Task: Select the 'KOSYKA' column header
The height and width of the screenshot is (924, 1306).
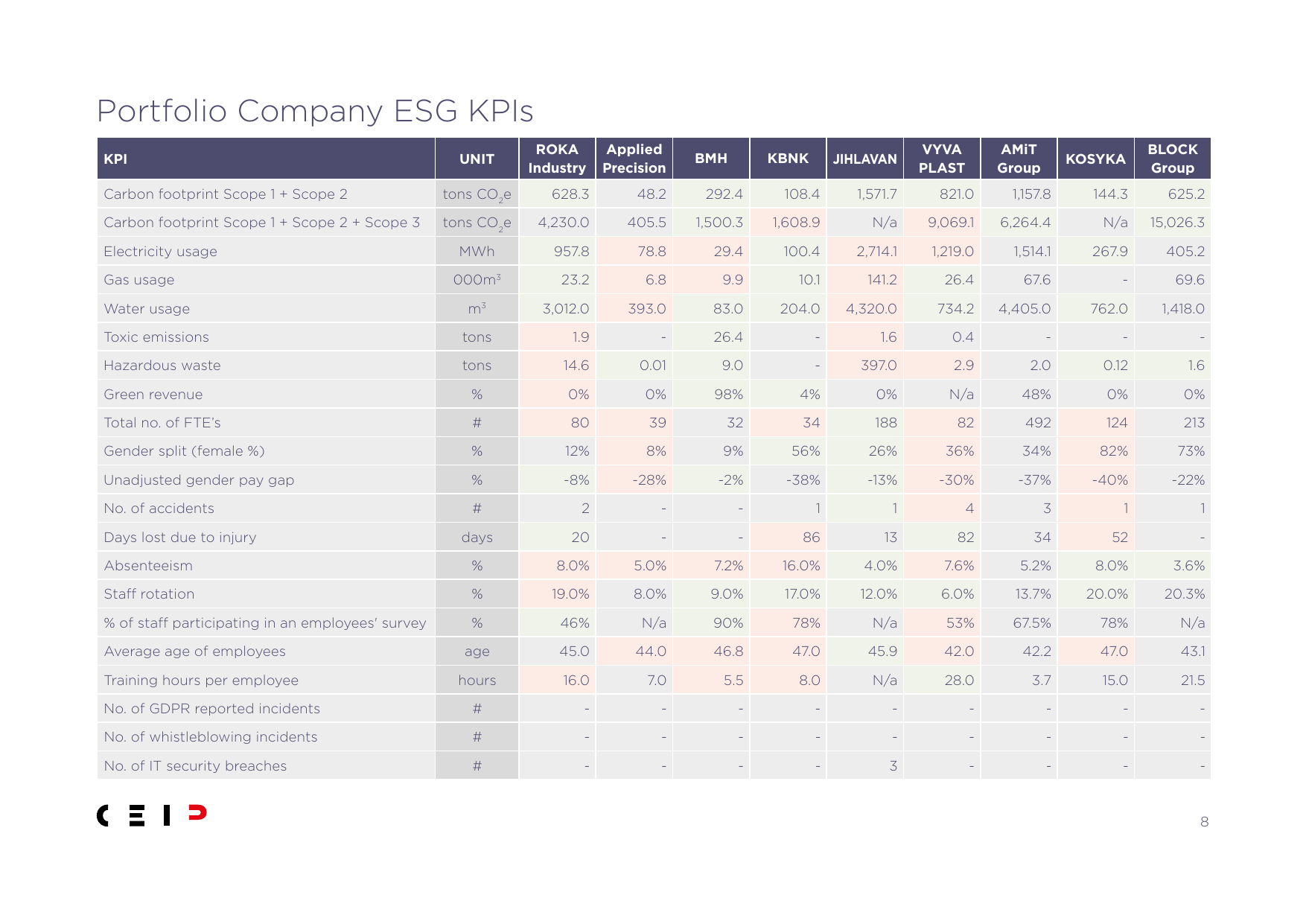Action: (x=1095, y=159)
